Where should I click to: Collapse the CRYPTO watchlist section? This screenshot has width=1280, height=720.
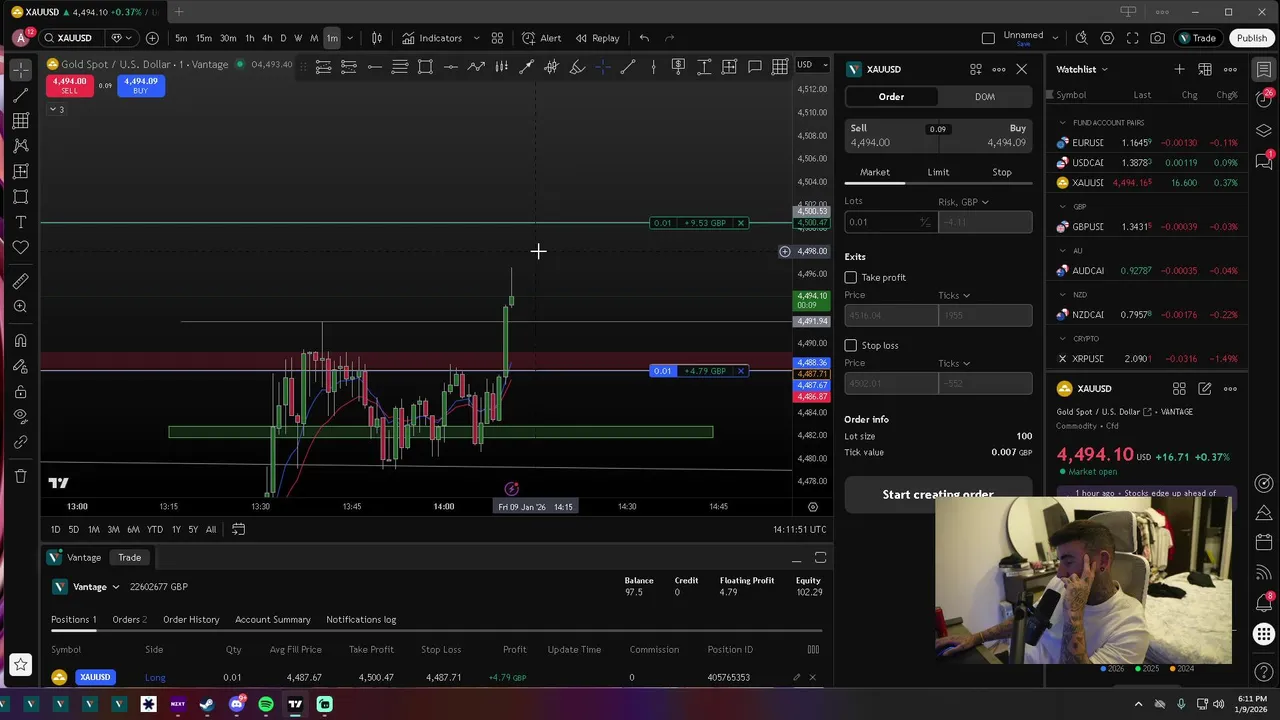(x=1063, y=338)
